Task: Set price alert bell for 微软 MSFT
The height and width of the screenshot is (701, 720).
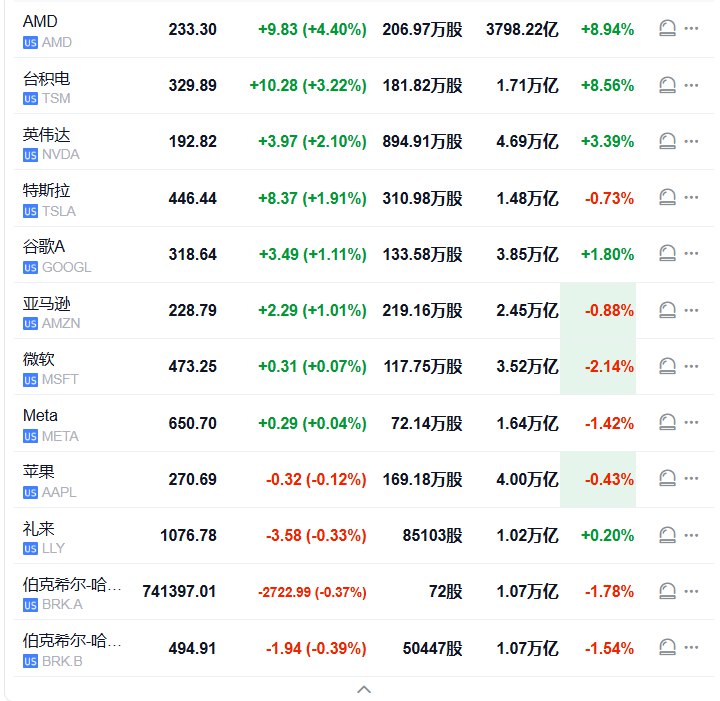Action: tap(667, 366)
